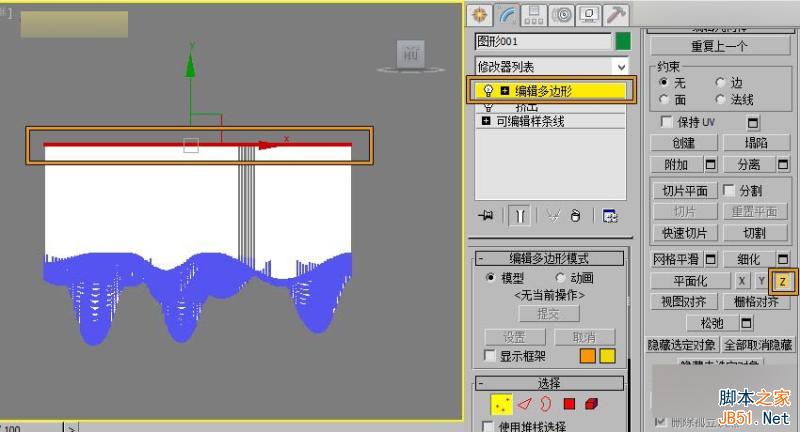The image size is (800, 432).
Task: Open 保持 UV settings box icon
Action: point(753,122)
